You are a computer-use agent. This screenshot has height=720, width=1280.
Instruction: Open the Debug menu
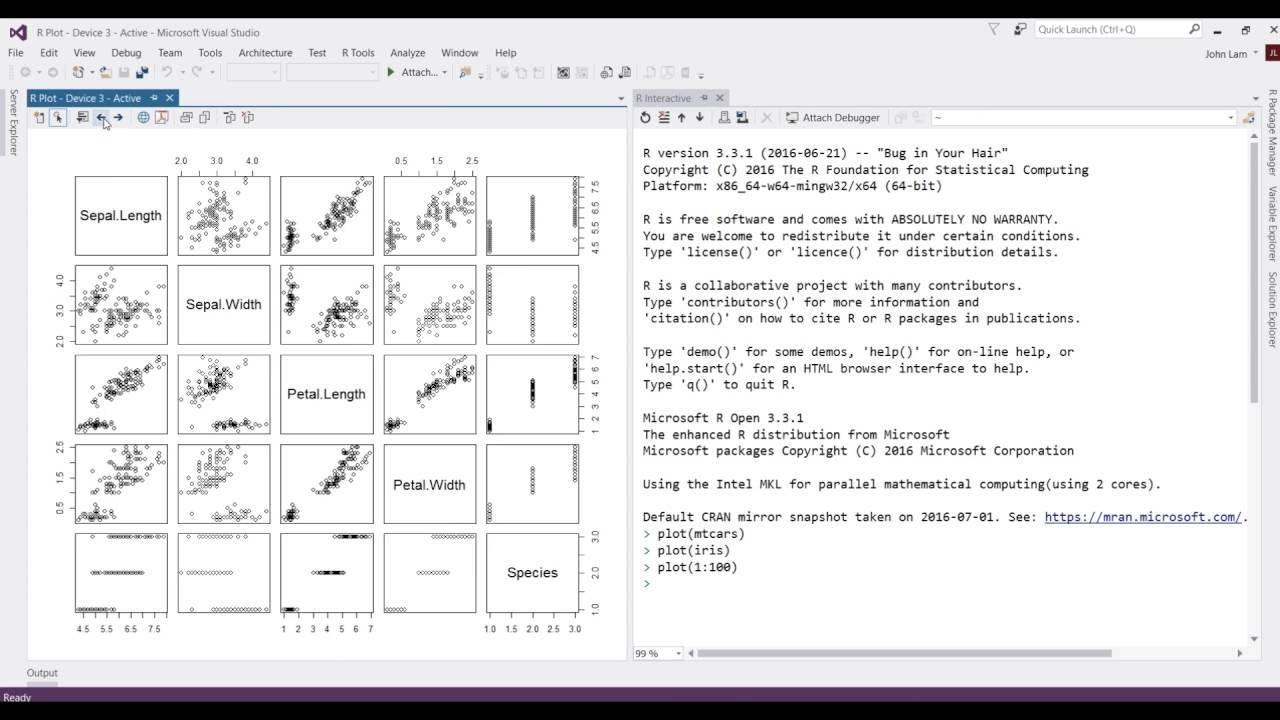click(126, 53)
